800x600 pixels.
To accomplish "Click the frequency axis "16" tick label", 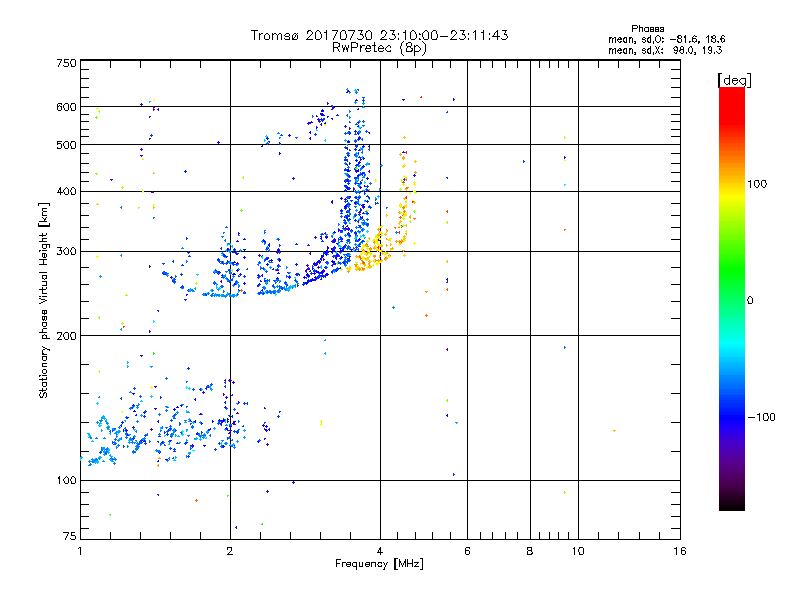I will point(680,551).
